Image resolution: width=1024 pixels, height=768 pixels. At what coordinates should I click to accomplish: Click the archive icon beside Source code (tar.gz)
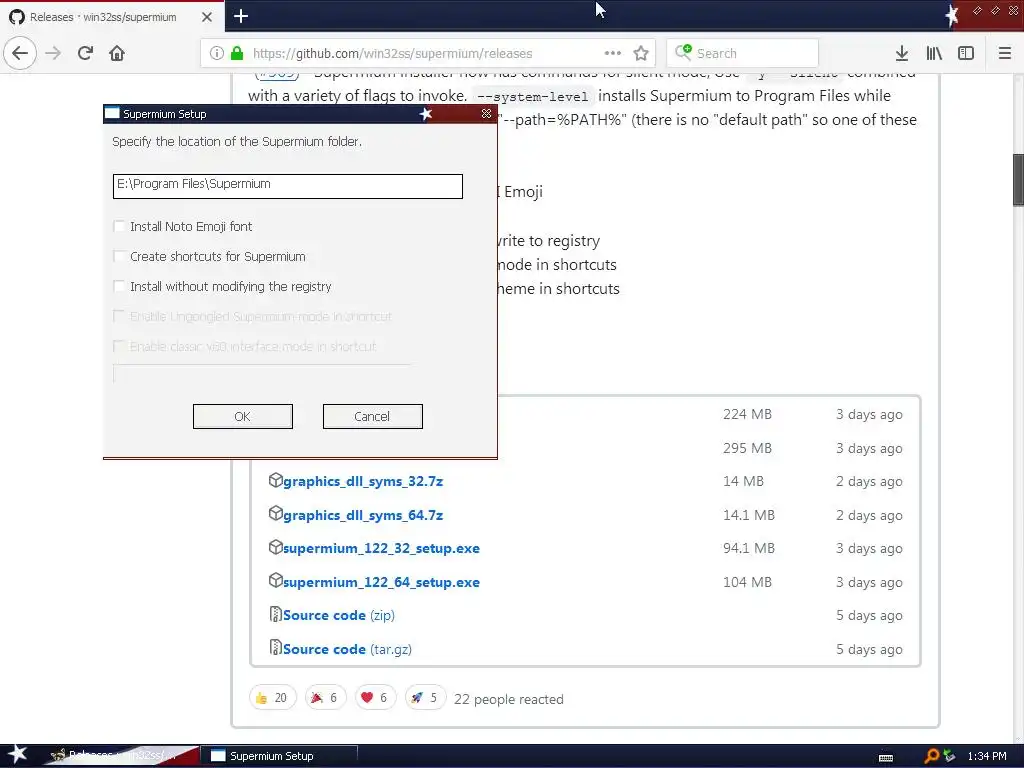(276, 648)
